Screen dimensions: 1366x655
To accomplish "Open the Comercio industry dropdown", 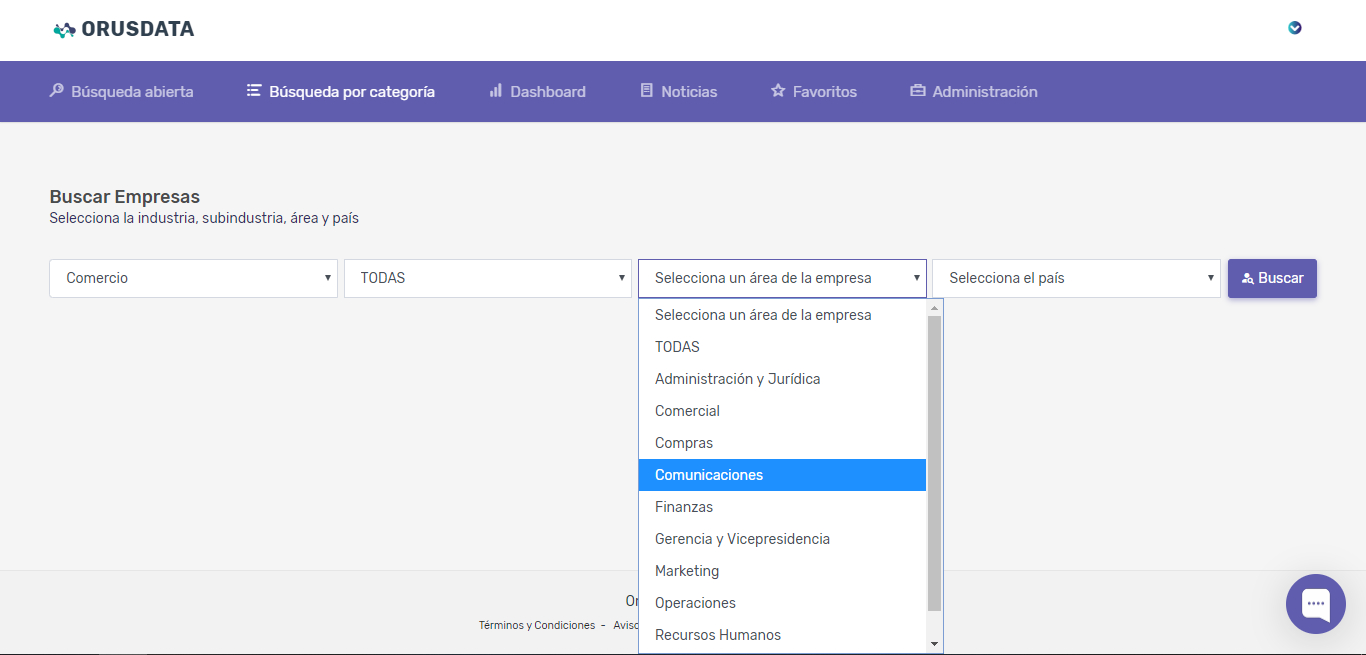I will click(193, 278).
